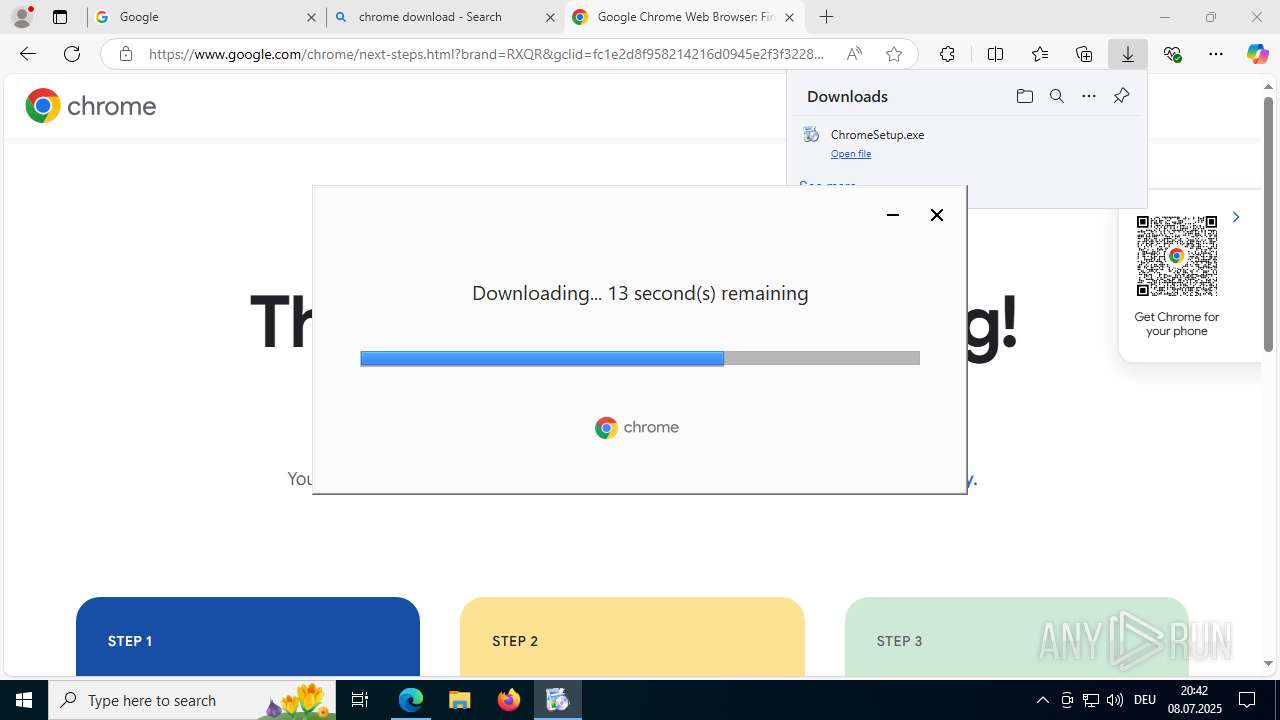
Task: Close the Google tab
Action: coord(311,17)
